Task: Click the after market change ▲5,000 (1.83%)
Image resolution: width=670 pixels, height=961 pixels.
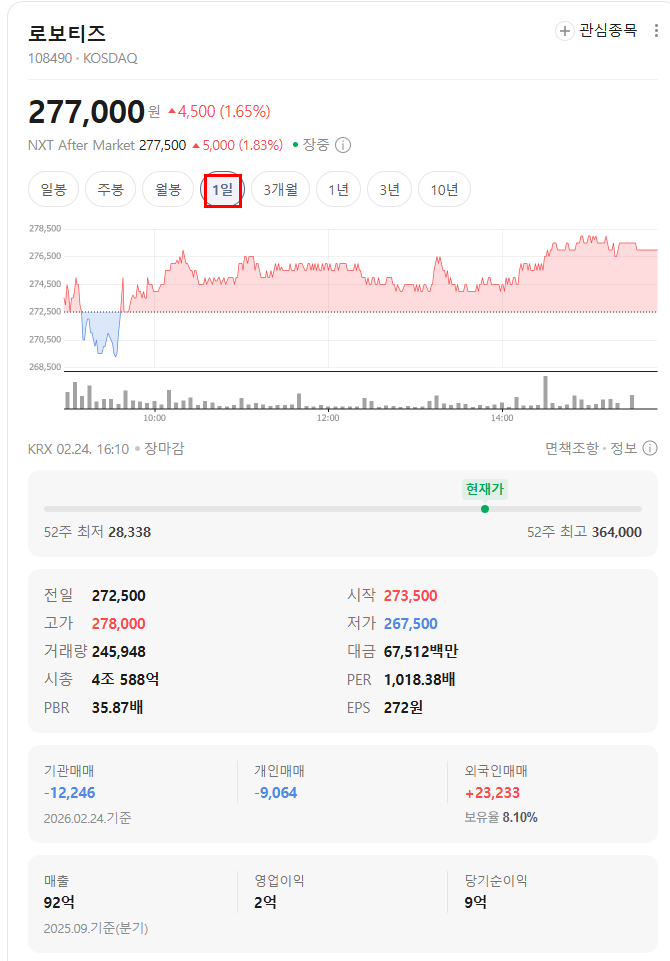Action: pos(237,145)
